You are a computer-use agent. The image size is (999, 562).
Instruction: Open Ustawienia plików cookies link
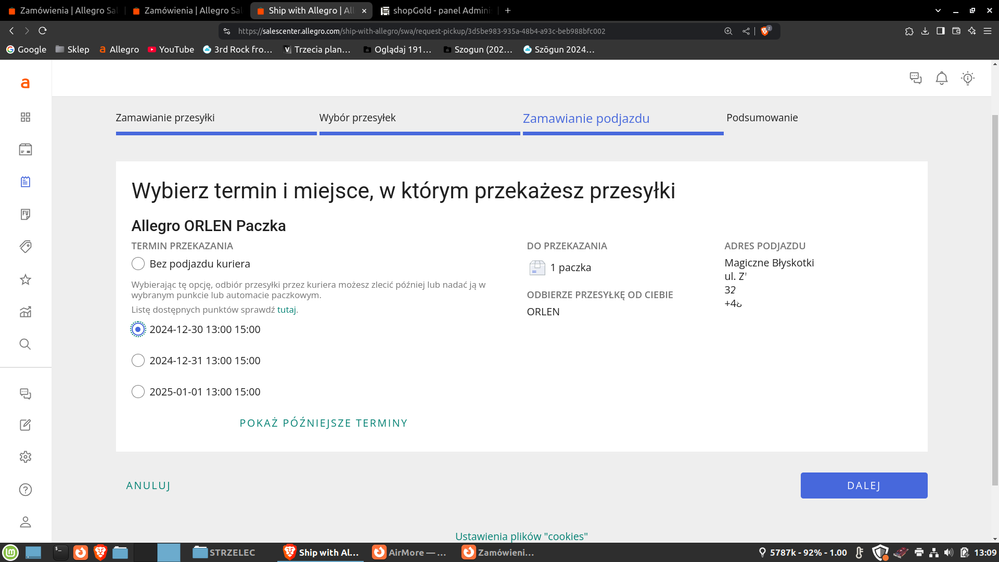pyautogui.click(x=521, y=537)
